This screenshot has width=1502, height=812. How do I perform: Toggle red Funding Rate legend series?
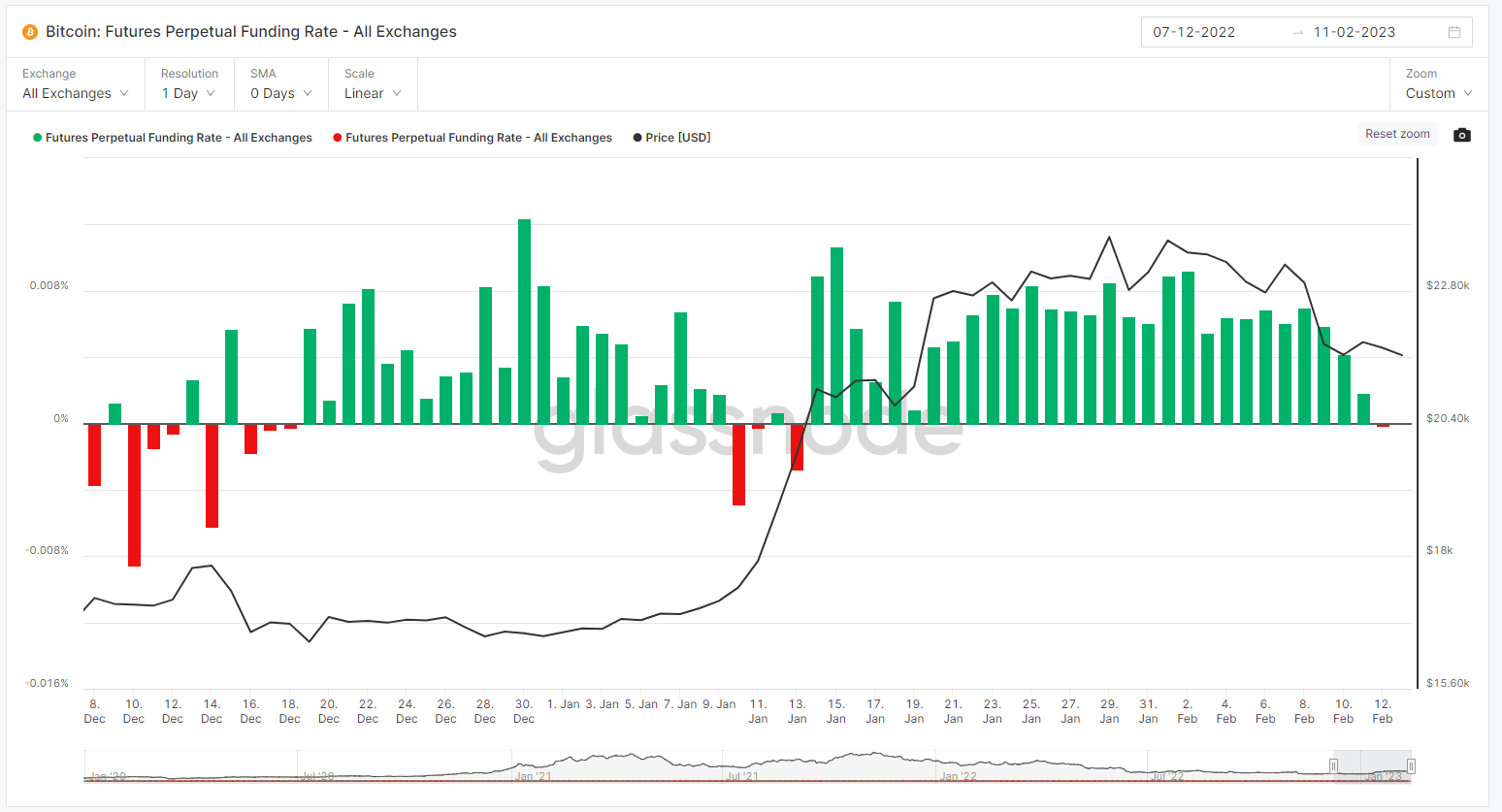coord(473,138)
